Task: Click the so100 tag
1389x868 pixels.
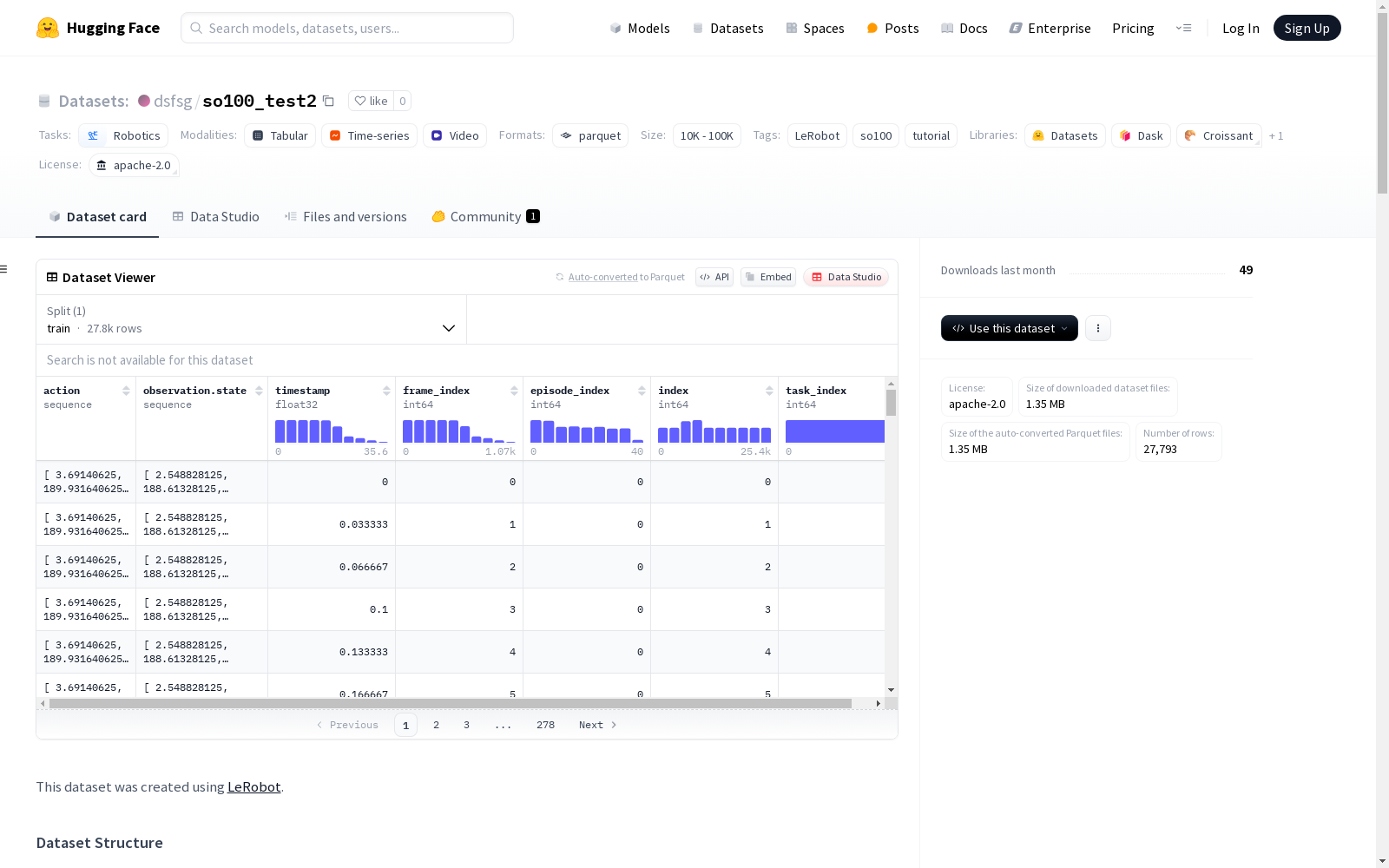Action: (876, 136)
